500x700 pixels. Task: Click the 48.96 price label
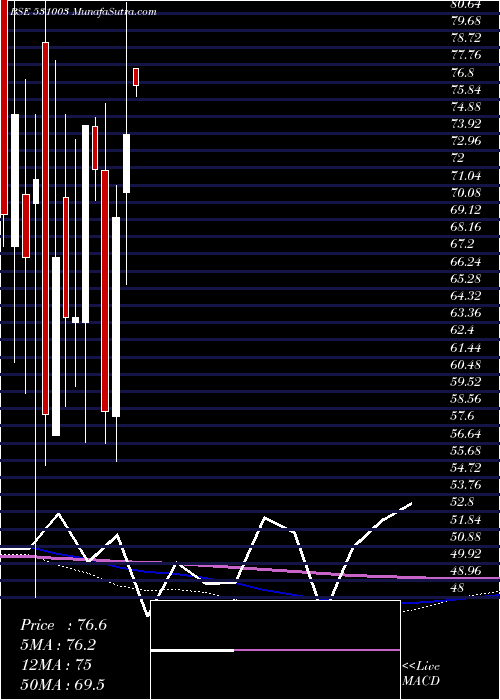point(467,570)
